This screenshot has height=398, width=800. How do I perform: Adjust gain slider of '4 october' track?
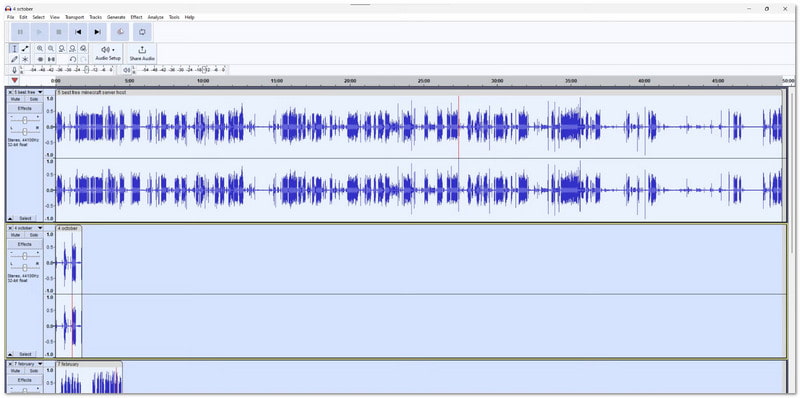click(x=24, y=255)
